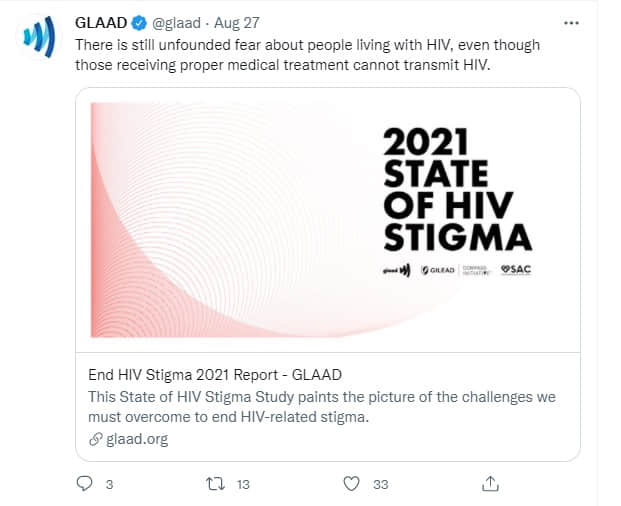The height and width of the screenshot is (506, 621).
Task: Click the card description about HIV stigma study
Action: click(x=322, y=407)
